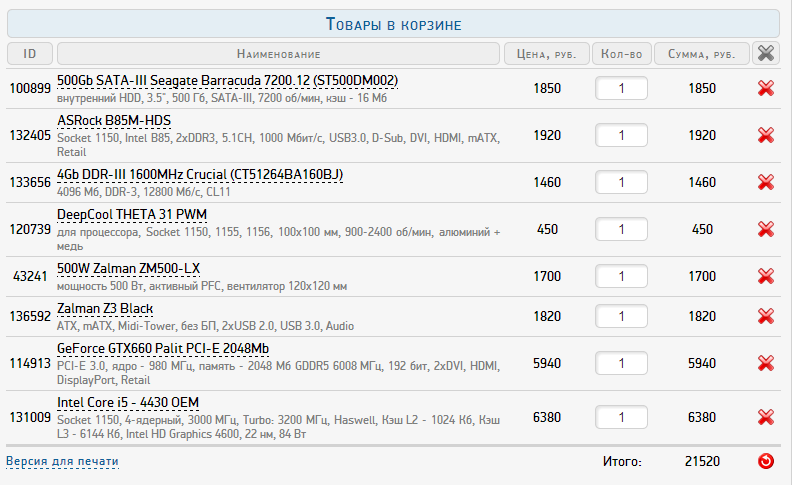Open the Intel Core i5 - 4430 OEM link
The width and height of the screenshot is (800, 485).
pos(128,403)
